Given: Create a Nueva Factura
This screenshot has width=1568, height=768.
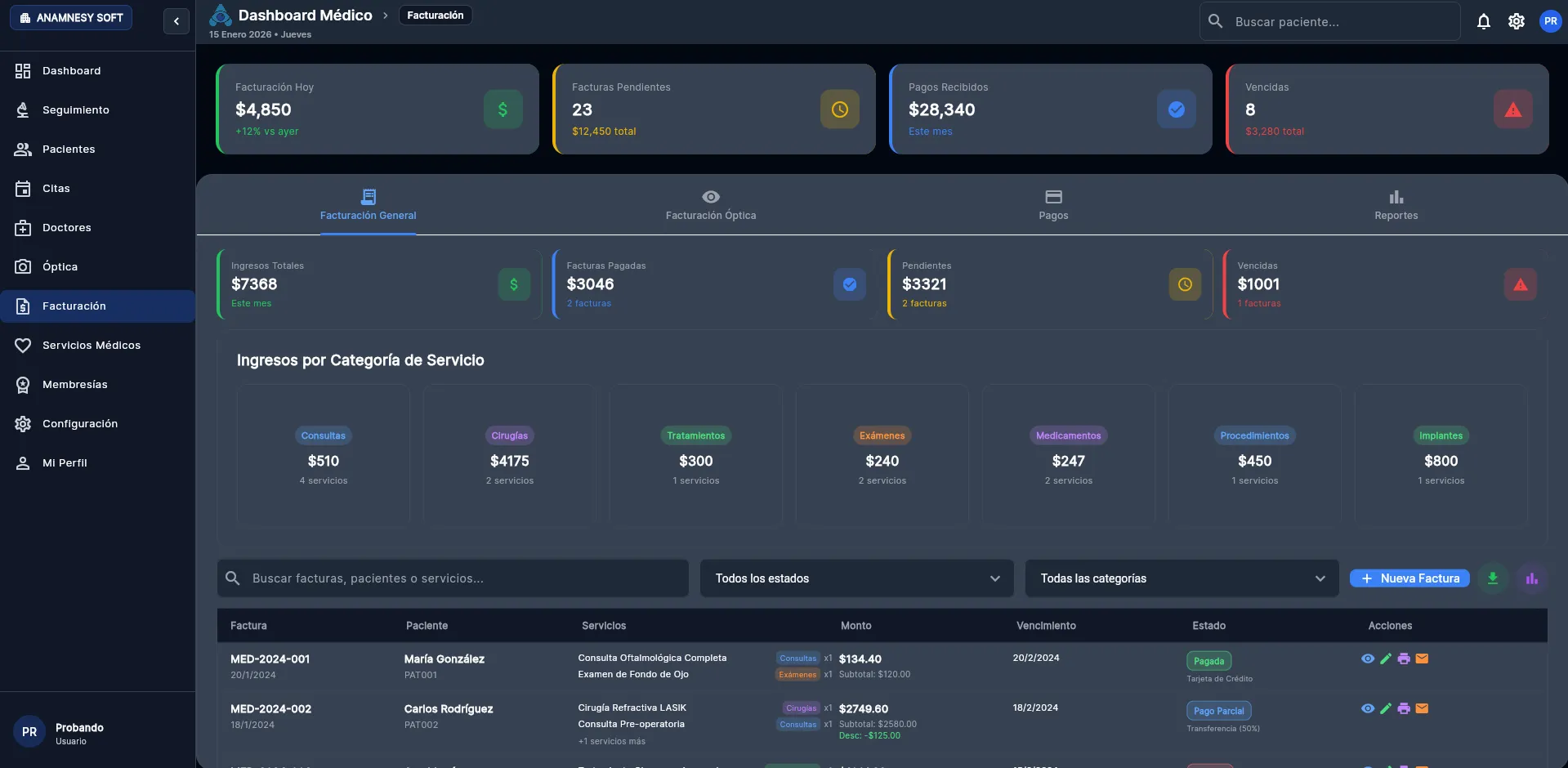Looking at the screenshot, I should [1409, 578].
